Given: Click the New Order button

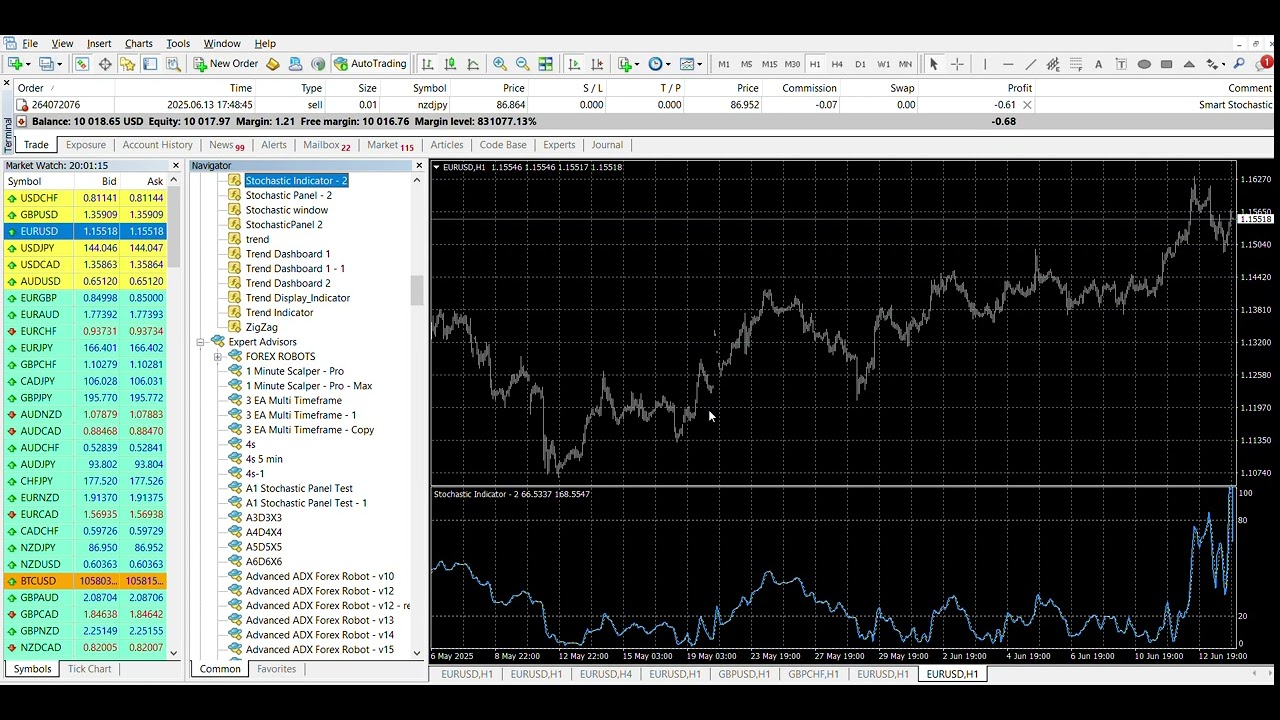Looking at the screenshot, I should point(226,64).
